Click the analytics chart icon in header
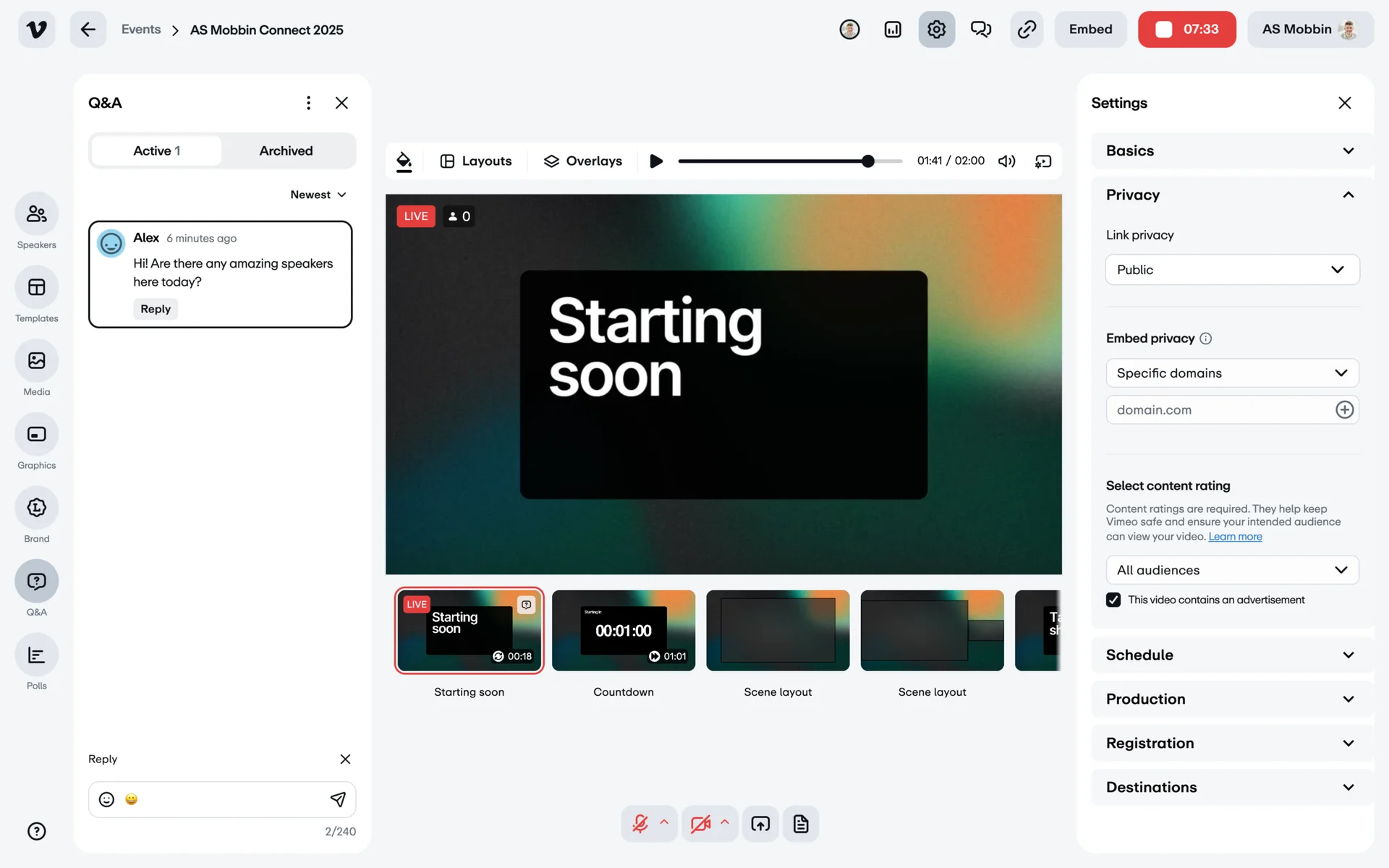Viewport: 1389px width, 868px height. coord(893,30)
